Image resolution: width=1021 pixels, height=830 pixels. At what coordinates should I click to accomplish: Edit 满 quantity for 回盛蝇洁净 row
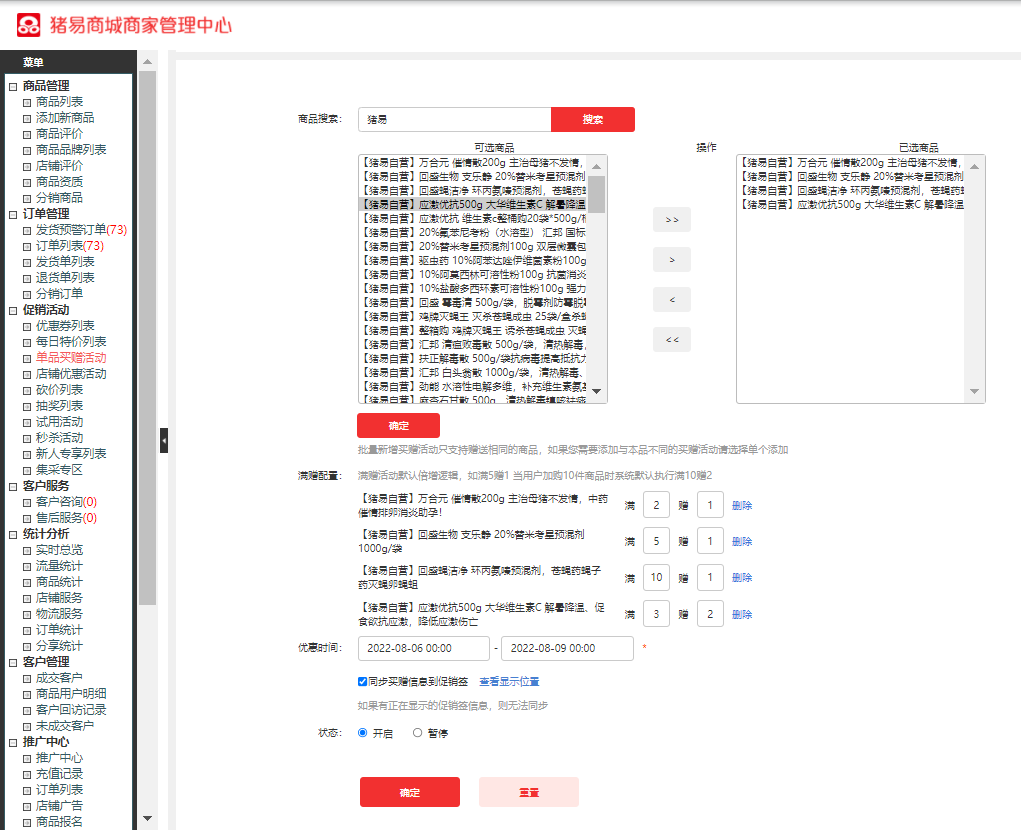point(656,577)
